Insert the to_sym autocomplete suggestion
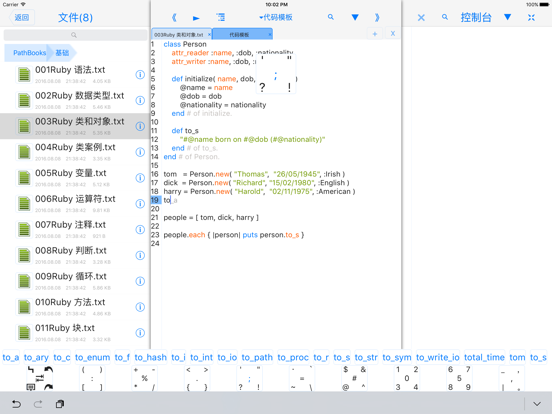The height and width of the screenshot is (414, 552). click(397, 357)
